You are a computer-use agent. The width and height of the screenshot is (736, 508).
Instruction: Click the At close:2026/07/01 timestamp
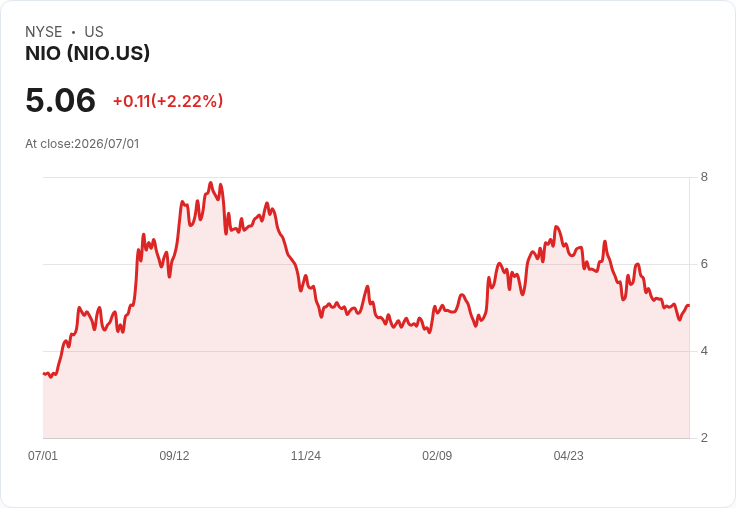[82, 144]
